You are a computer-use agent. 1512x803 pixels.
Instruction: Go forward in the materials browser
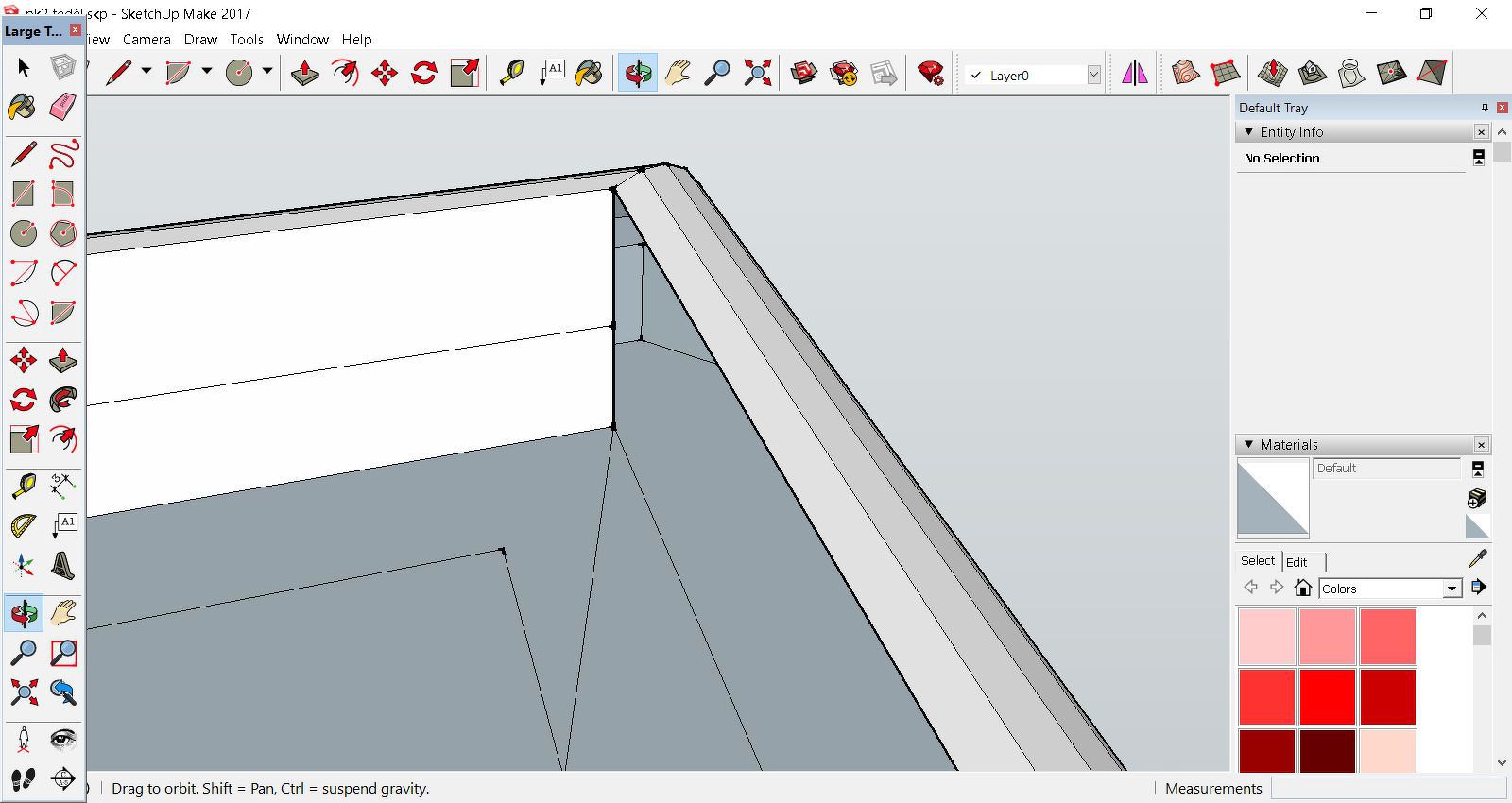[x=1277, y=588]
